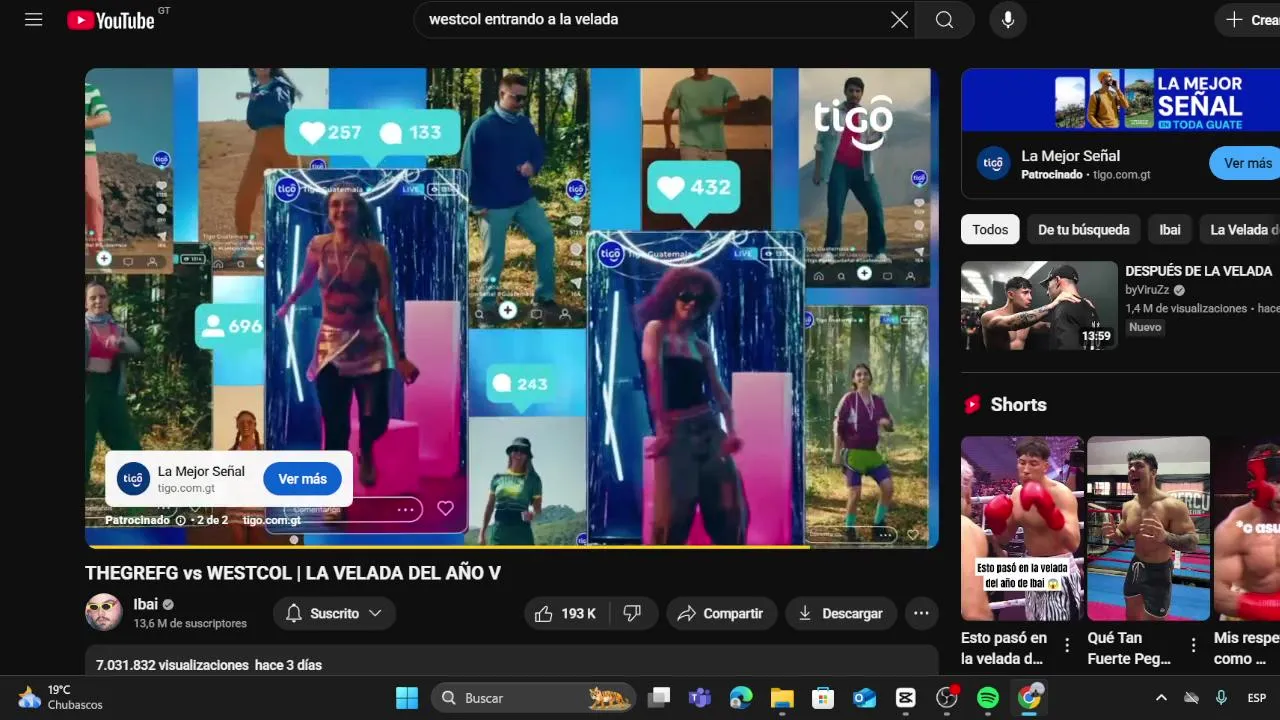Go to YouTube home via logo
This screenshot has width=1280, height=720.
click(x=111, y=20)
